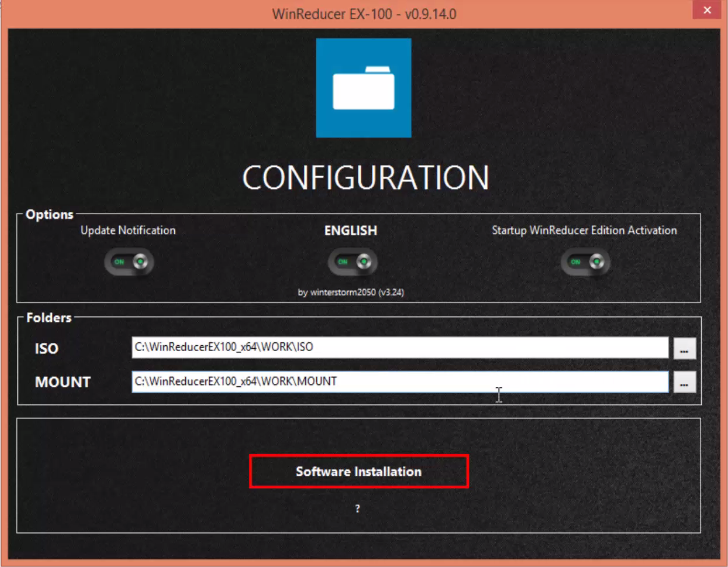Click the question mark help link
Viewport: 728px width, 567px height.
pyautogui.click(x=358, y=509)
